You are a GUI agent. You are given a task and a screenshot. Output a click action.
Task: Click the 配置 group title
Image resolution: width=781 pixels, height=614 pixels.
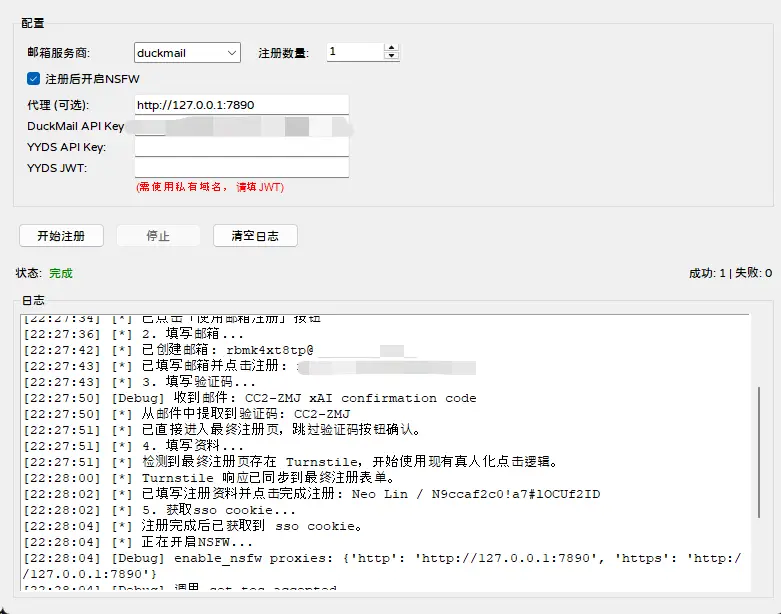33,23
